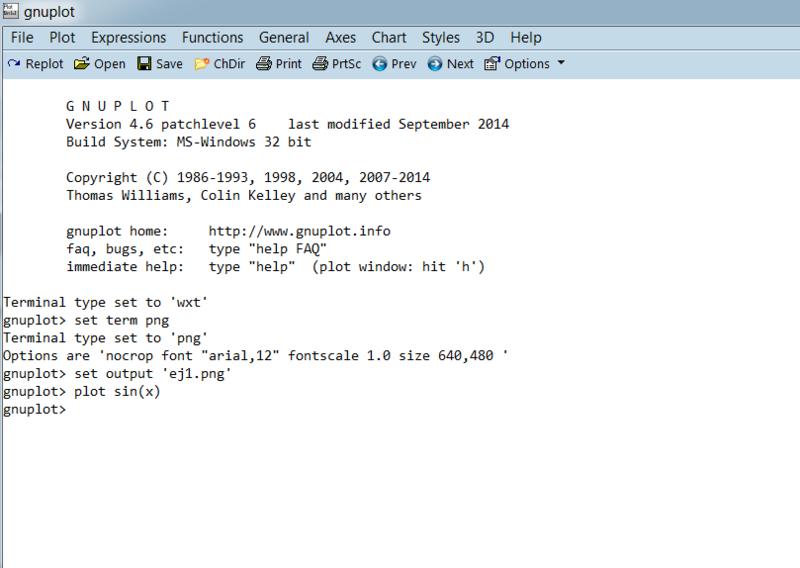Open the Plot menu
Image resolution: width=800 pixels, height=568 pixels.
62,38
